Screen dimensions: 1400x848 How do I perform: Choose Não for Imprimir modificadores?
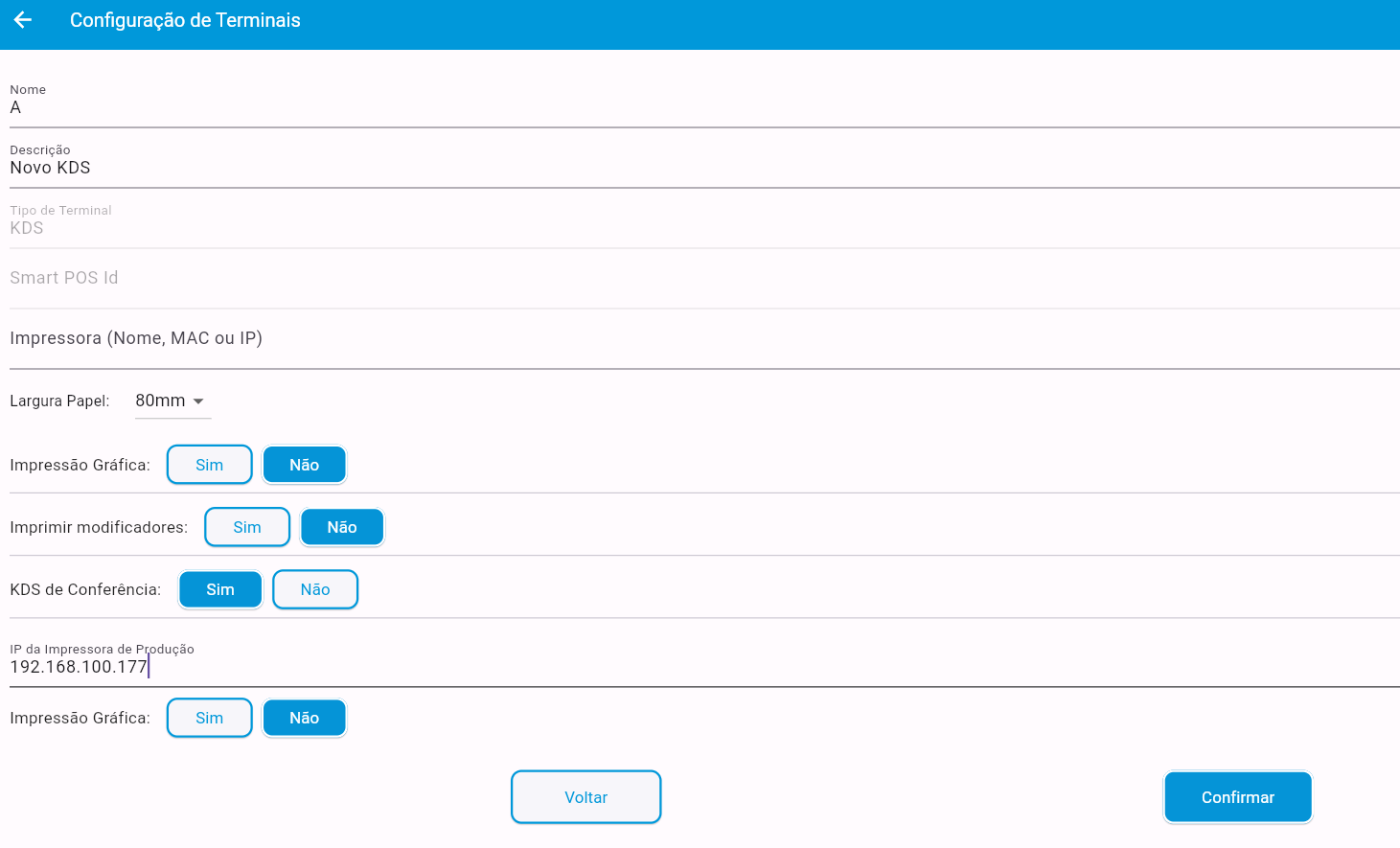(341, 527)
